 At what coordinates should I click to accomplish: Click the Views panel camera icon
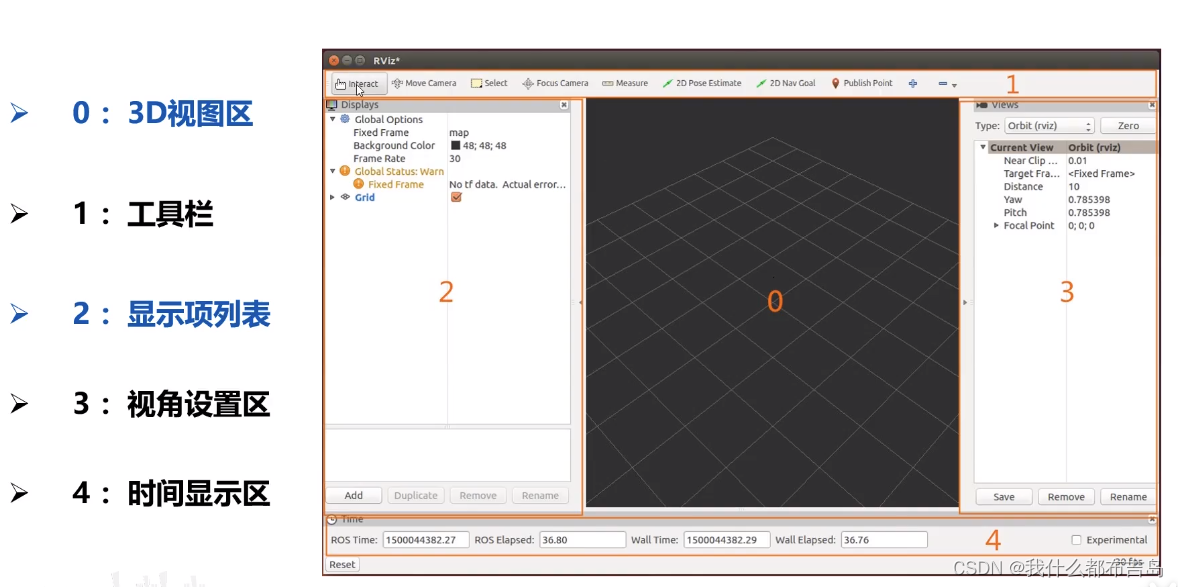point(982,105)
